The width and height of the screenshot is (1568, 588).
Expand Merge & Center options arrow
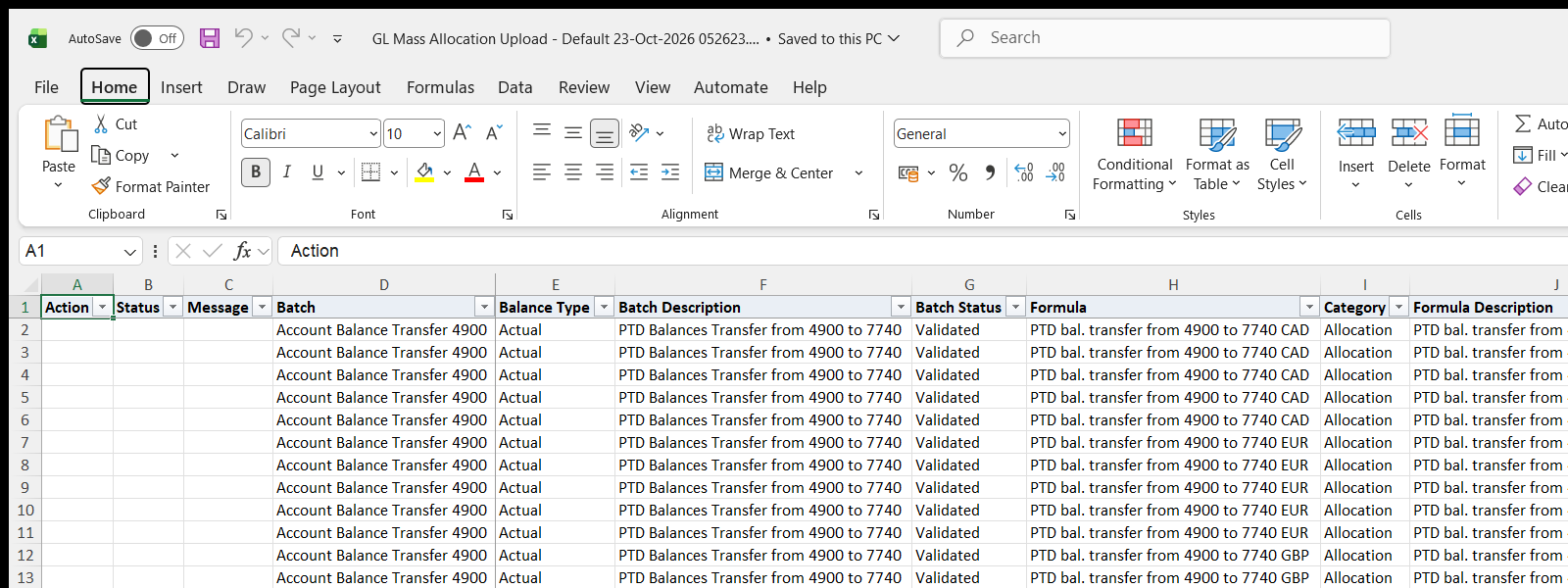[858, 173]
